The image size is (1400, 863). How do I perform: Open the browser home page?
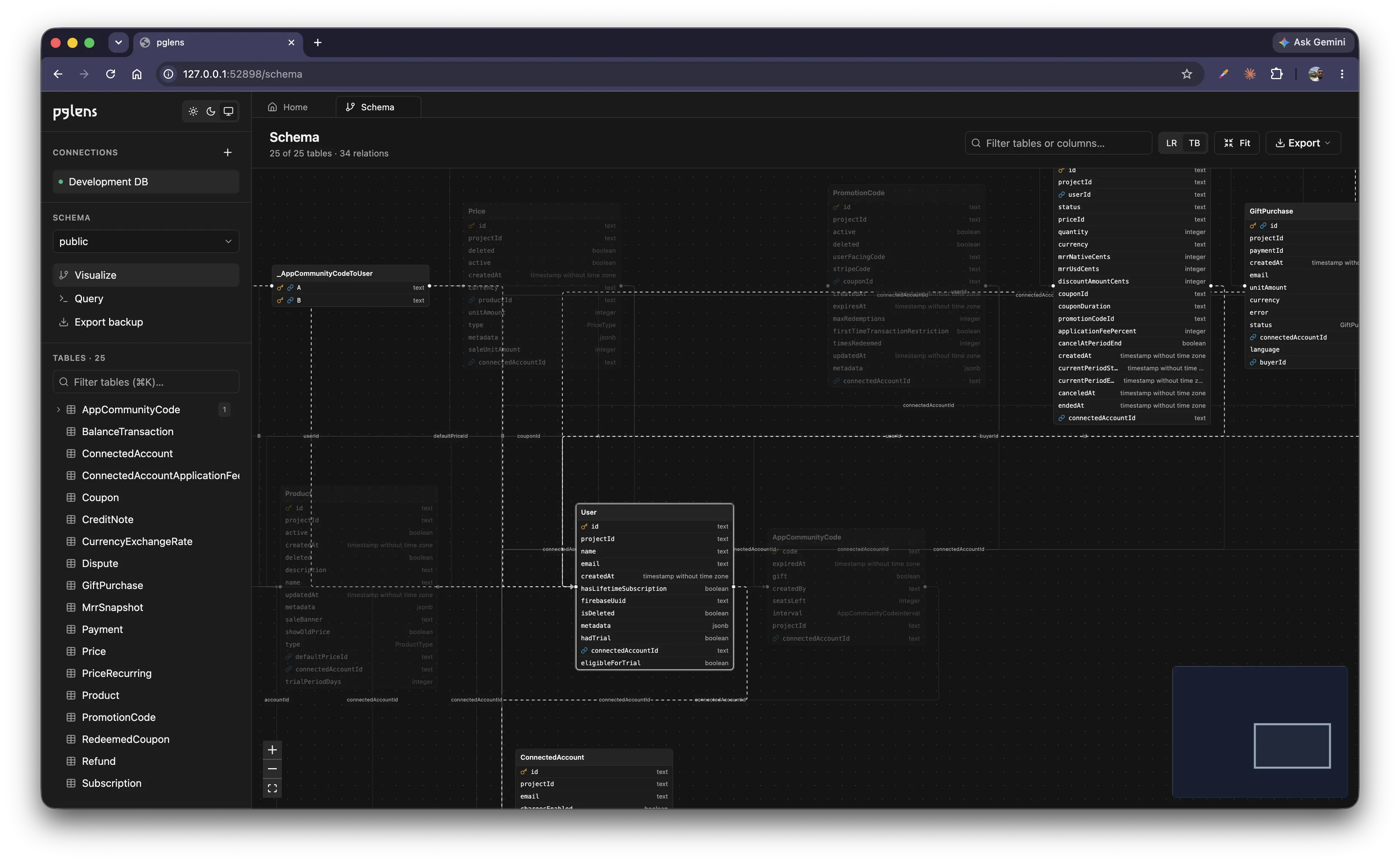(x=137, y=74)
